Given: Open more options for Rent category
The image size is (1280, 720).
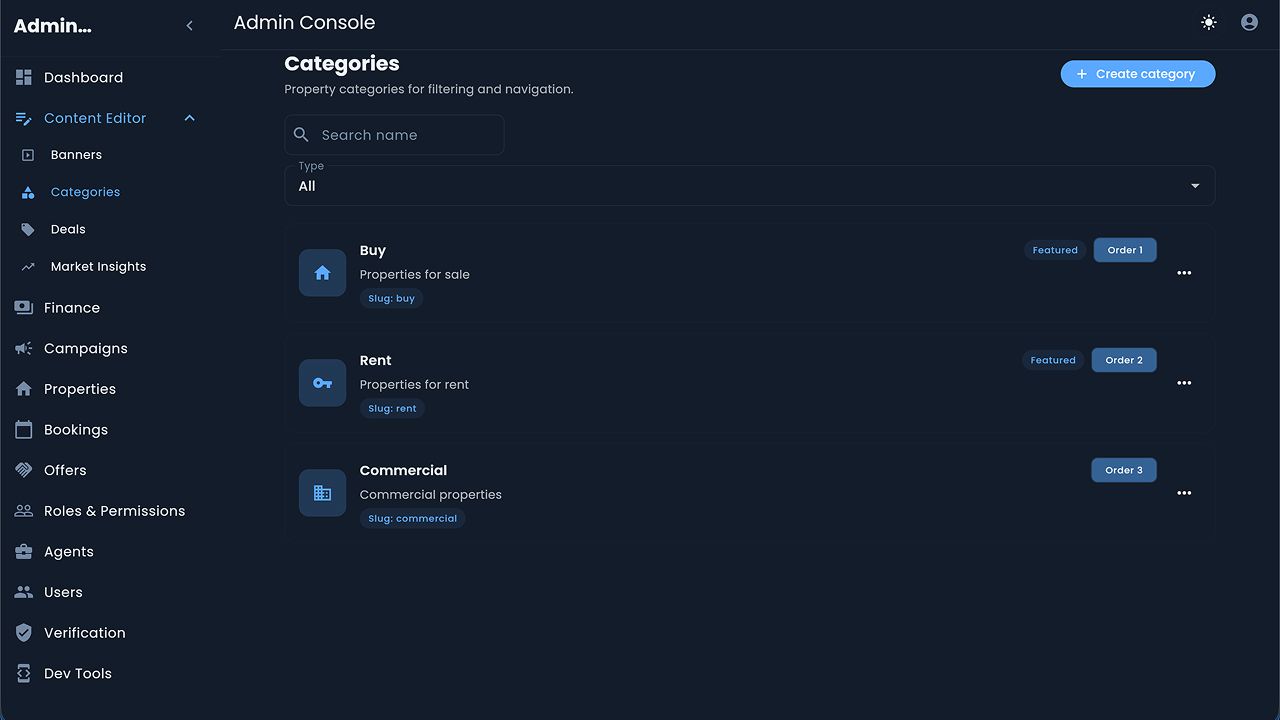Looking at the screenshot, I should tap(1184, 383).
